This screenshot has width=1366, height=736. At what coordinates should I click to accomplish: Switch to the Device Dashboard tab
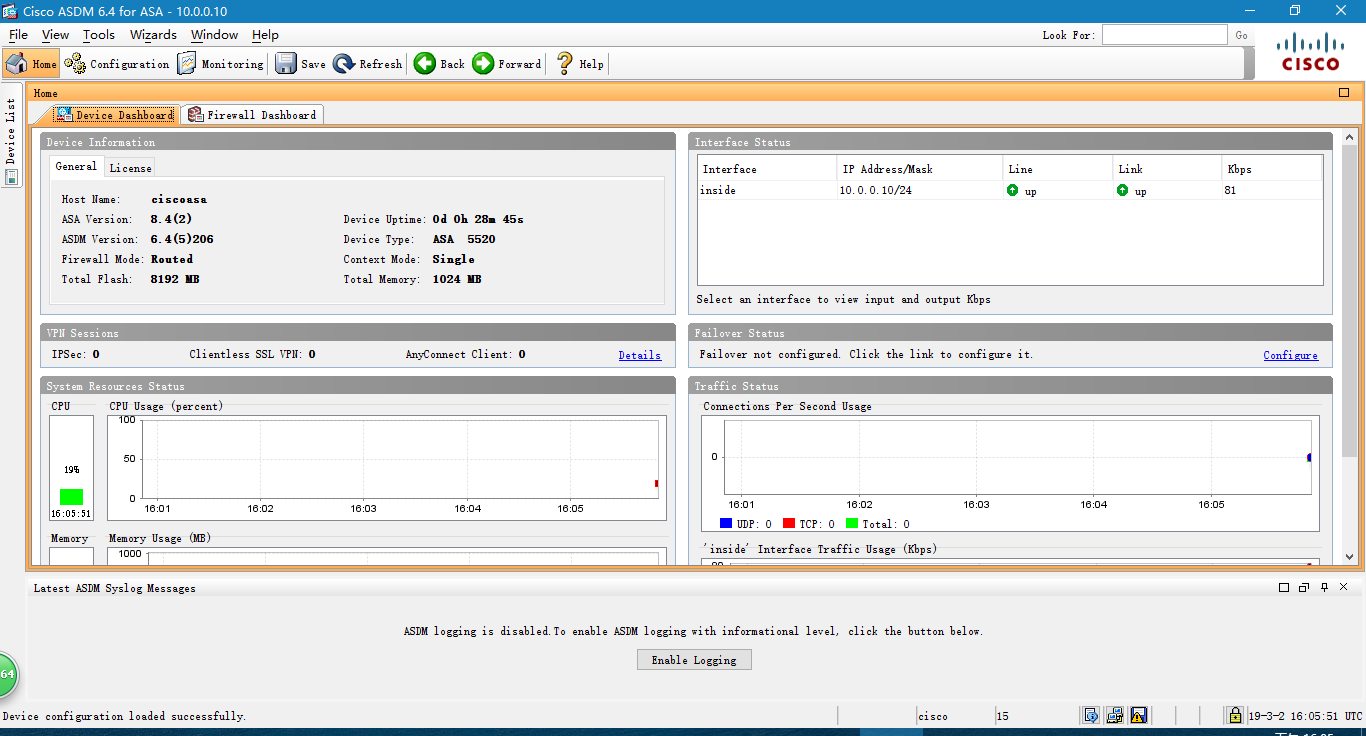(x=115, y=115)
